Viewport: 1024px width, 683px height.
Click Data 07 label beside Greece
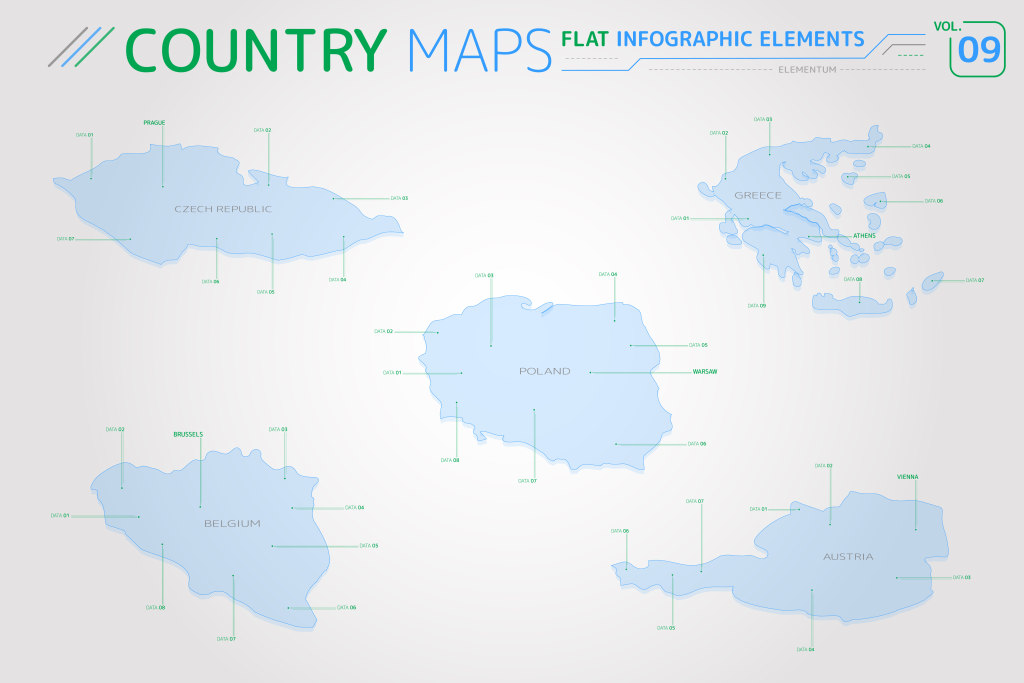coord(974,280)
